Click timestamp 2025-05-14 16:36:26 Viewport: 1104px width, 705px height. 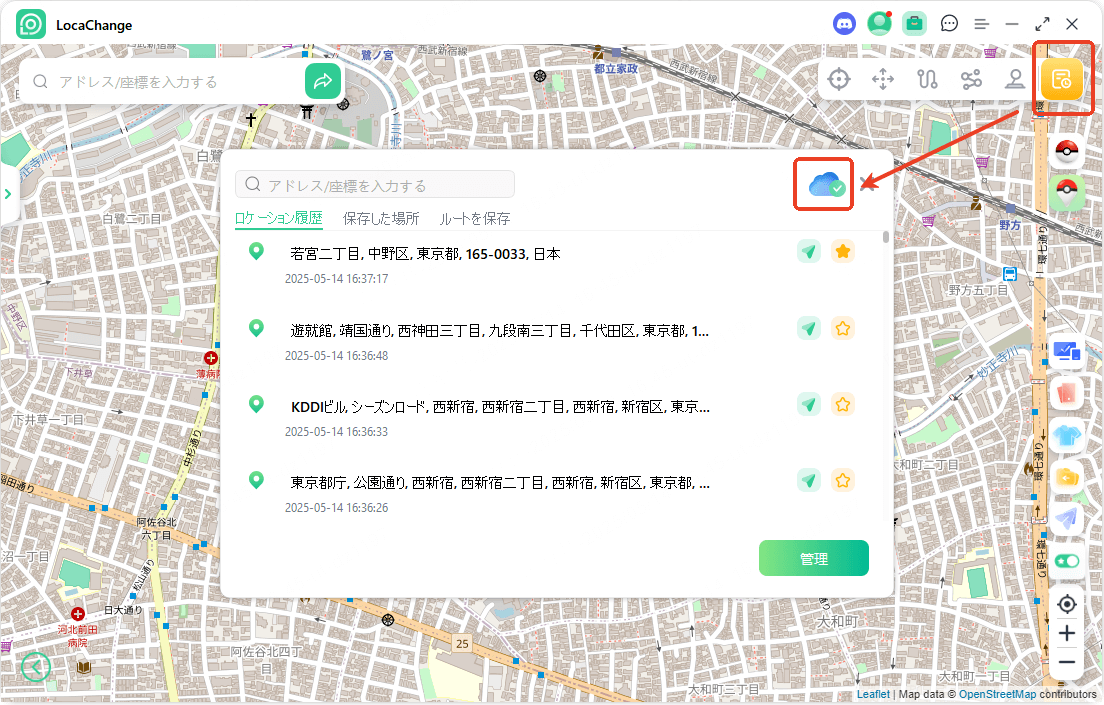tap(337, 508)
